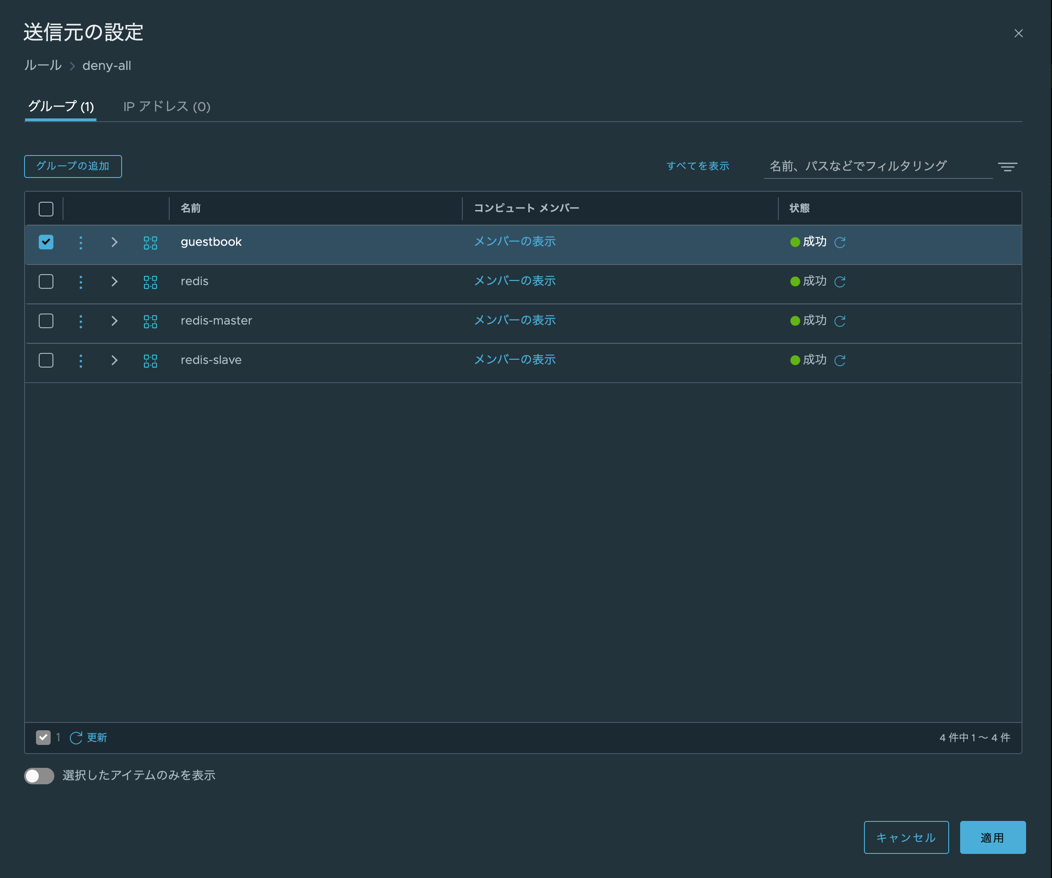Image resolution: width=1052 pixels, height=878 pixels.
Task: Expand the redis-slave row details
Action: [x=115, y=361]
